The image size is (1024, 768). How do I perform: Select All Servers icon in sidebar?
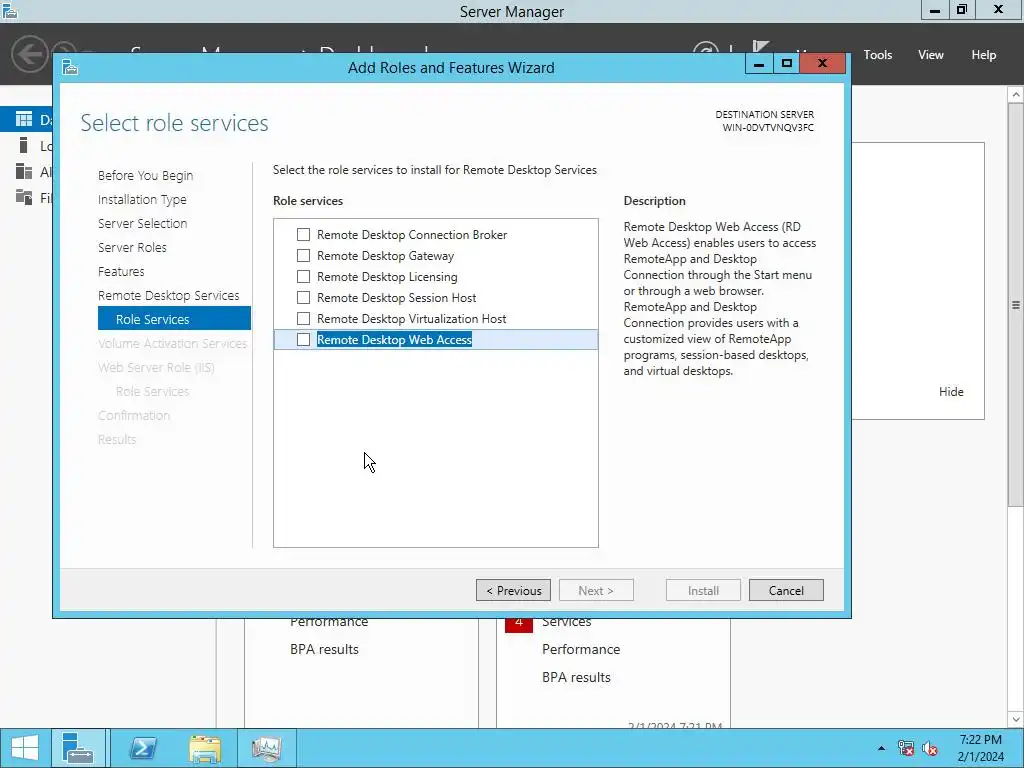(24, 171)
